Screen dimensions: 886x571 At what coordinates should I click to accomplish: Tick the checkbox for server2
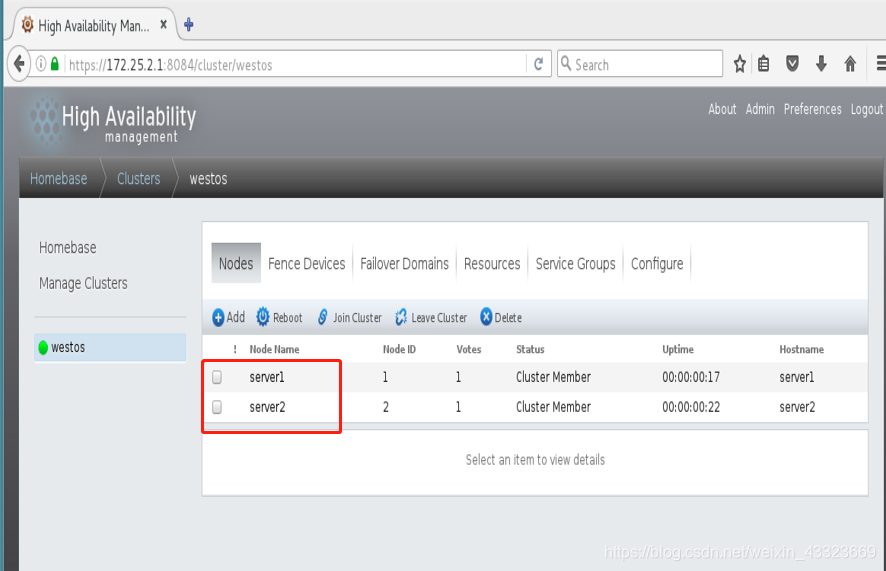(217, 407)
